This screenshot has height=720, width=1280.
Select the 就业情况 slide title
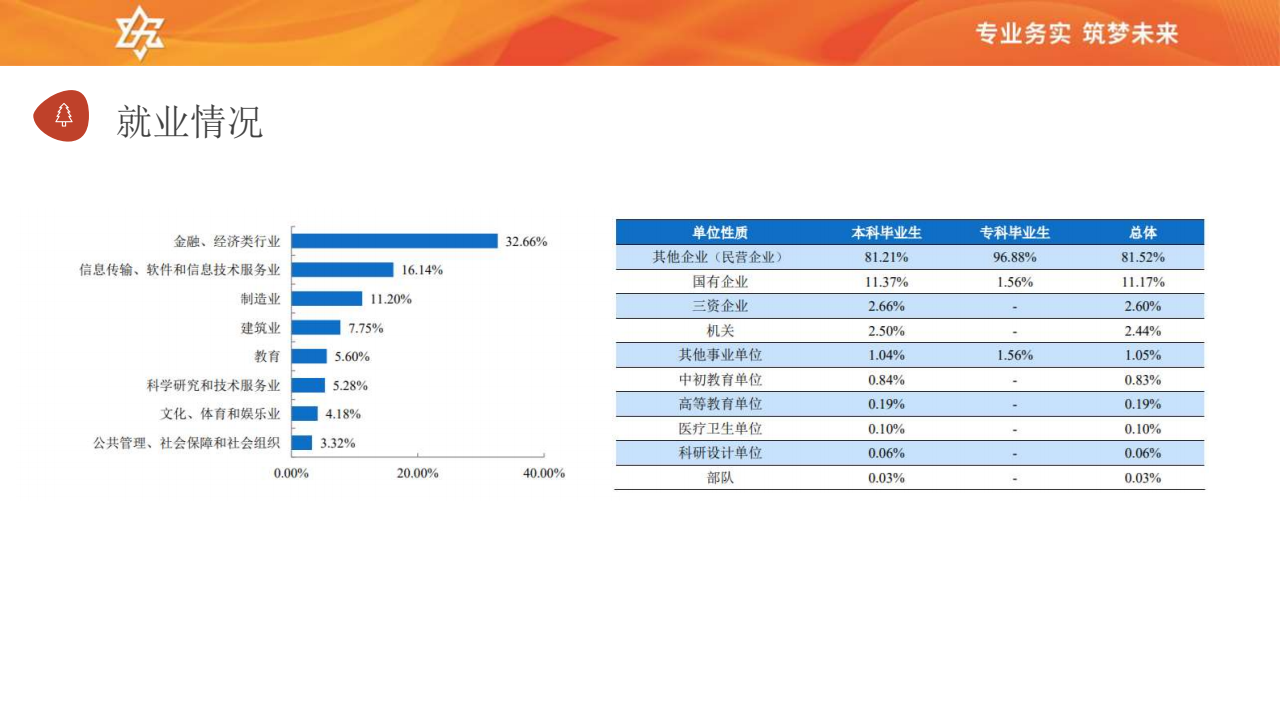click(x=189, y=121)
